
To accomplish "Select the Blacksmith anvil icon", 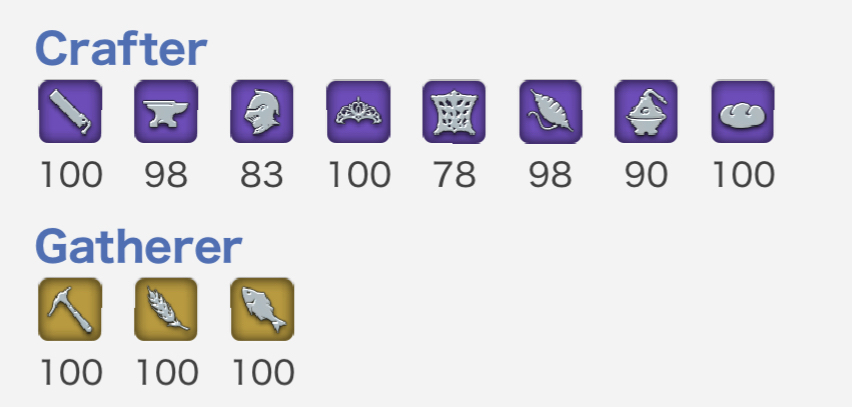I will 166,112.
